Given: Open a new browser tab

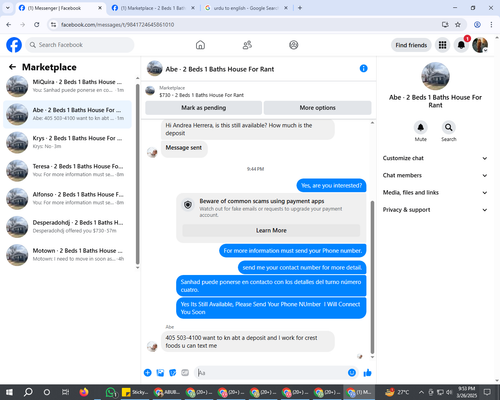Looking at the screenshot, I should [300, 8].
